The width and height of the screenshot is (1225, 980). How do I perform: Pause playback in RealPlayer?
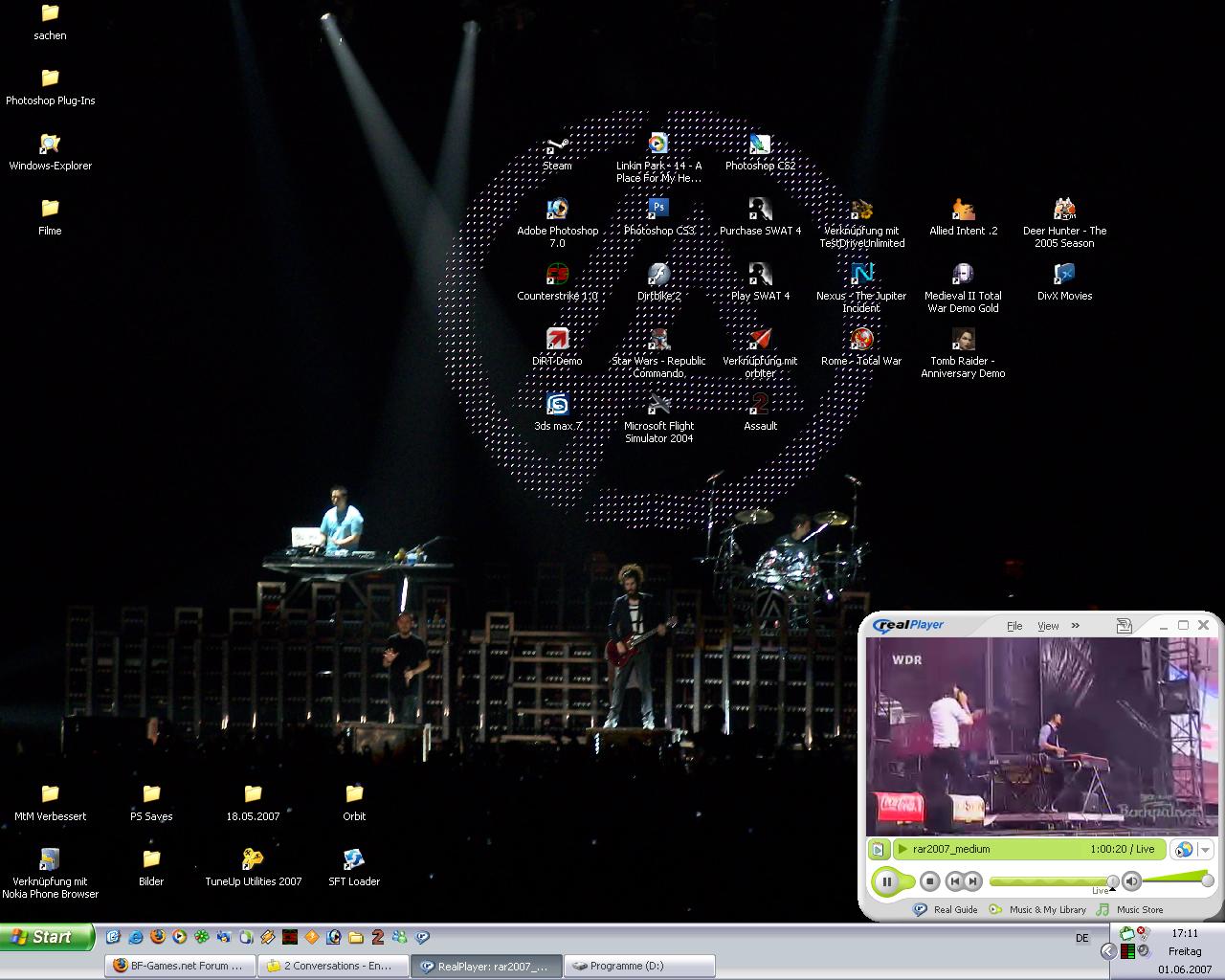point(886,881)
